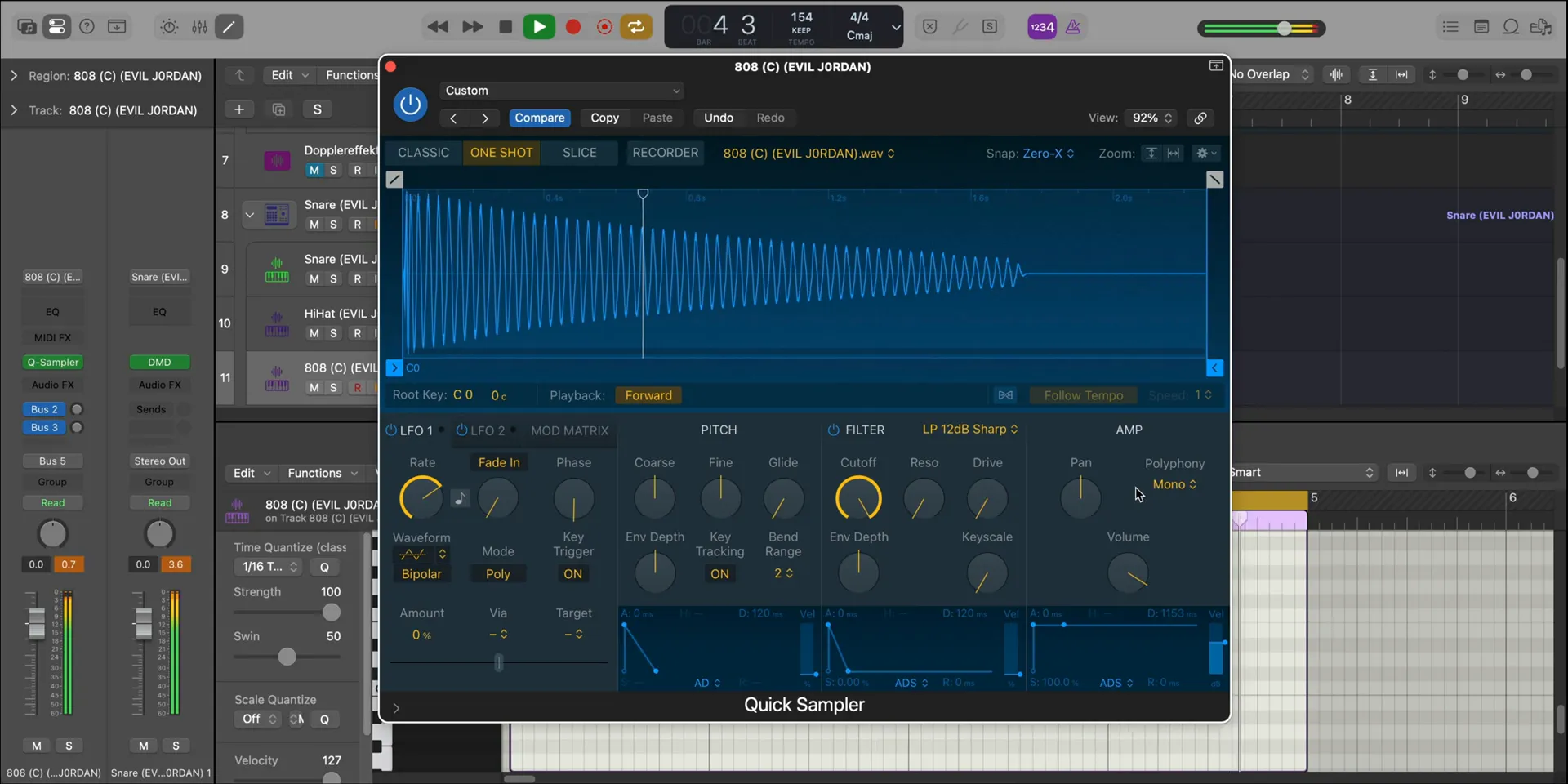Switch to CLASSIC mode
The width and height of the screenshot is (1568, 784).
tap(423, 153)
